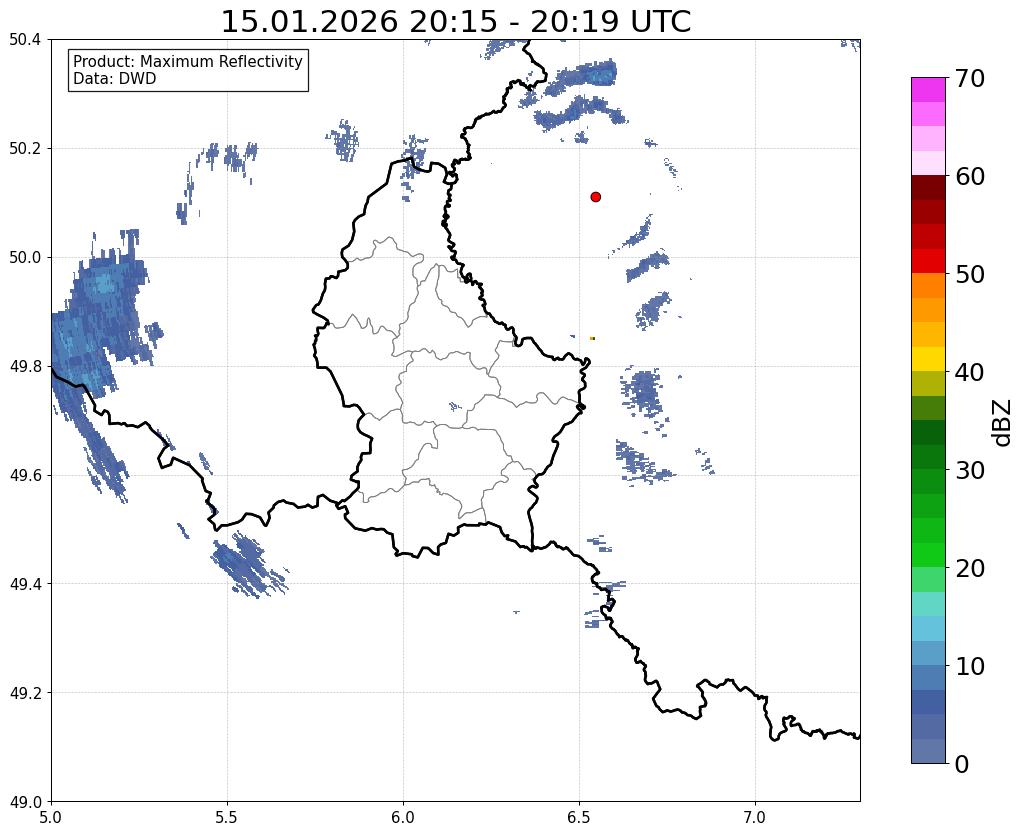Click the '70' colorbar tick label
This screenshot has width=1023, height=834.
[970, 78]
